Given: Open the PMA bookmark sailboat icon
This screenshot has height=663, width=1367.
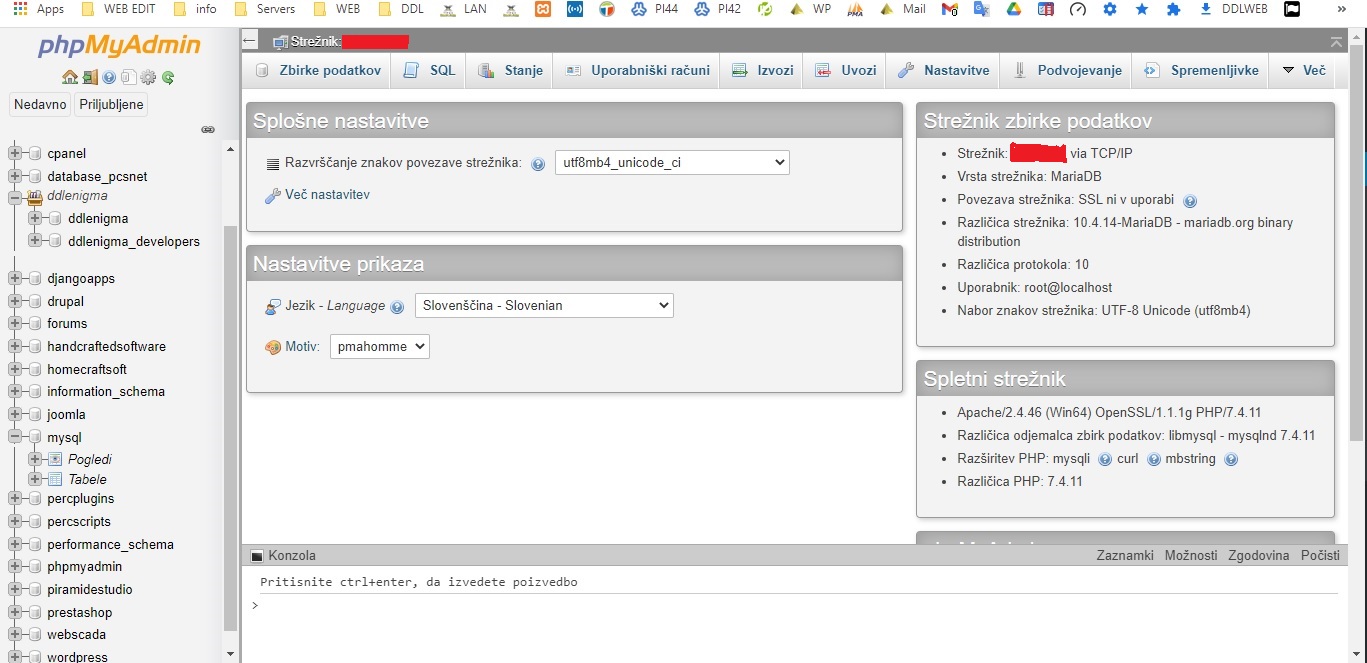Looking at the screenshot, I should click(x=855, y=9).
